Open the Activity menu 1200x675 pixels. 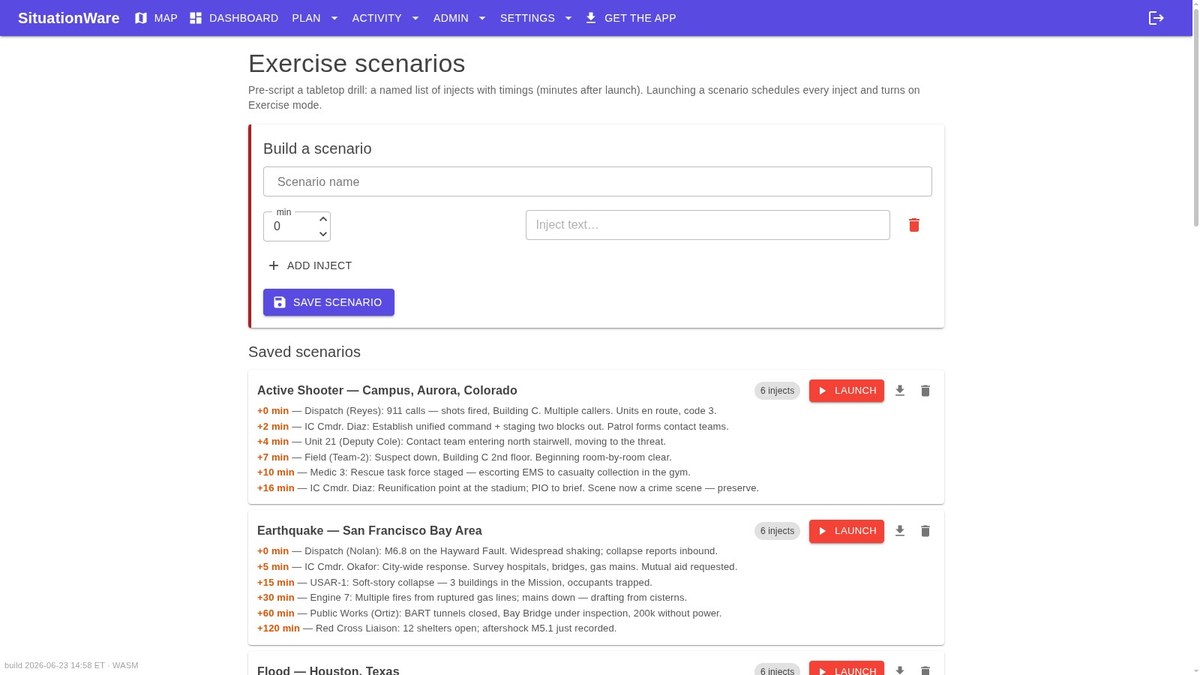[x=385, y=18]
